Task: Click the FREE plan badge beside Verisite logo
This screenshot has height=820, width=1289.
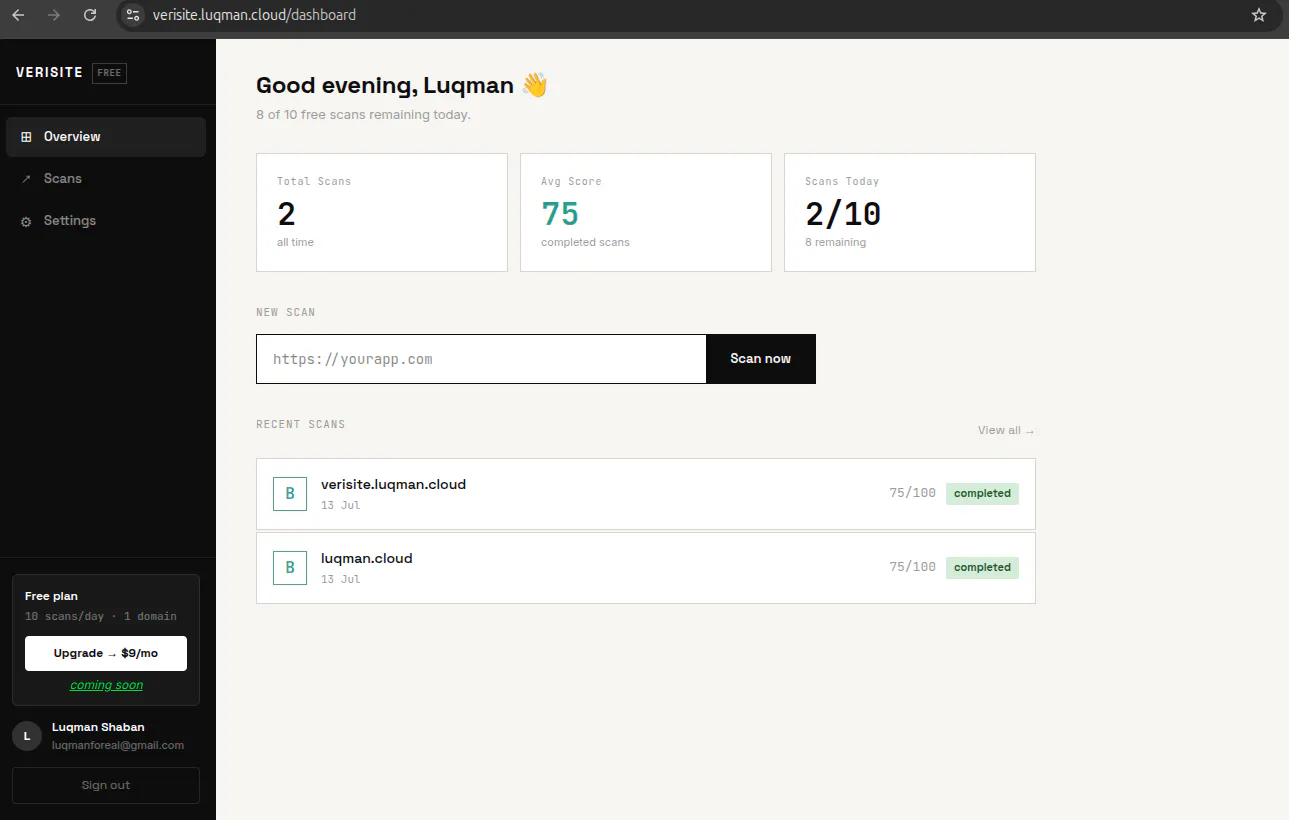Action: point(109,73)
